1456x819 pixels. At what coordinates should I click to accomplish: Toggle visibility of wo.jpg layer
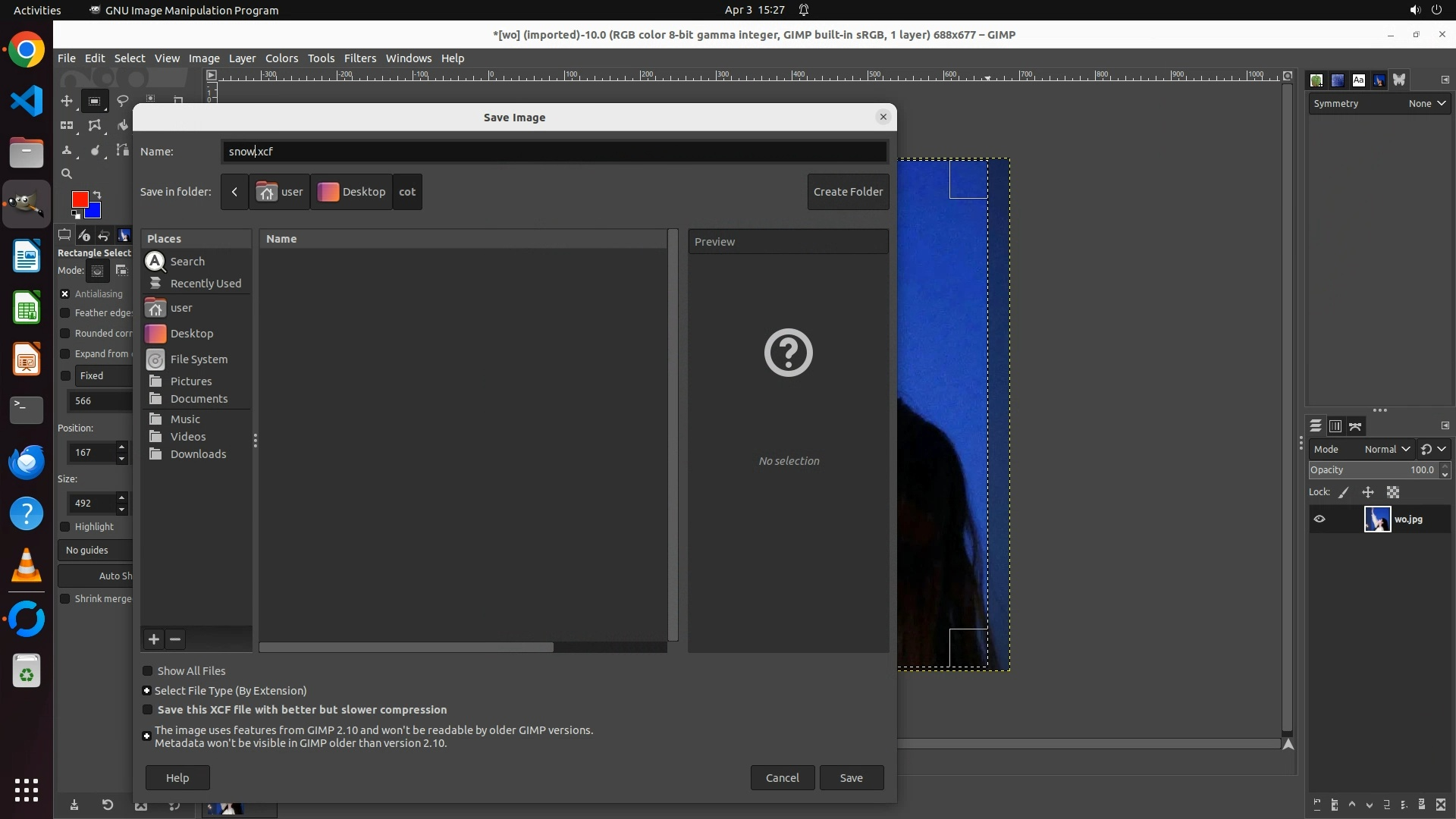(x=1319, y=519)
